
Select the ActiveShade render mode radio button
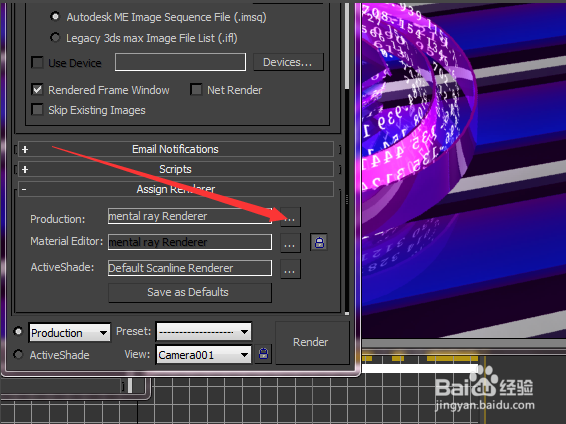coord(18,354)
